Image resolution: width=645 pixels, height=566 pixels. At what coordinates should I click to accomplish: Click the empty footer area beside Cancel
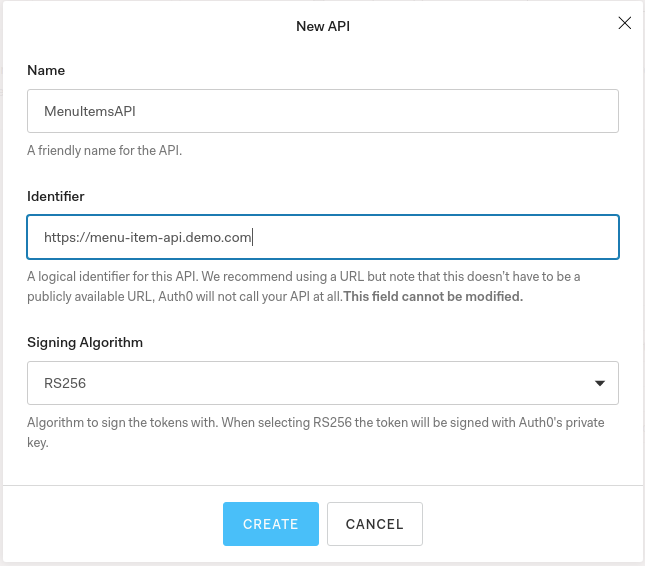pyautogui.click(x=530, y=524)
